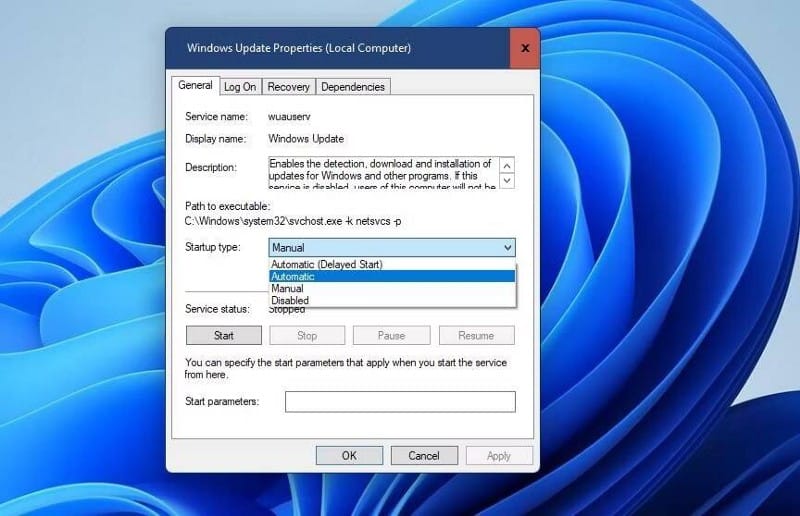Switch to the Dependencies tab
This screenshot has width=800, height=516.
pos(353,87)
